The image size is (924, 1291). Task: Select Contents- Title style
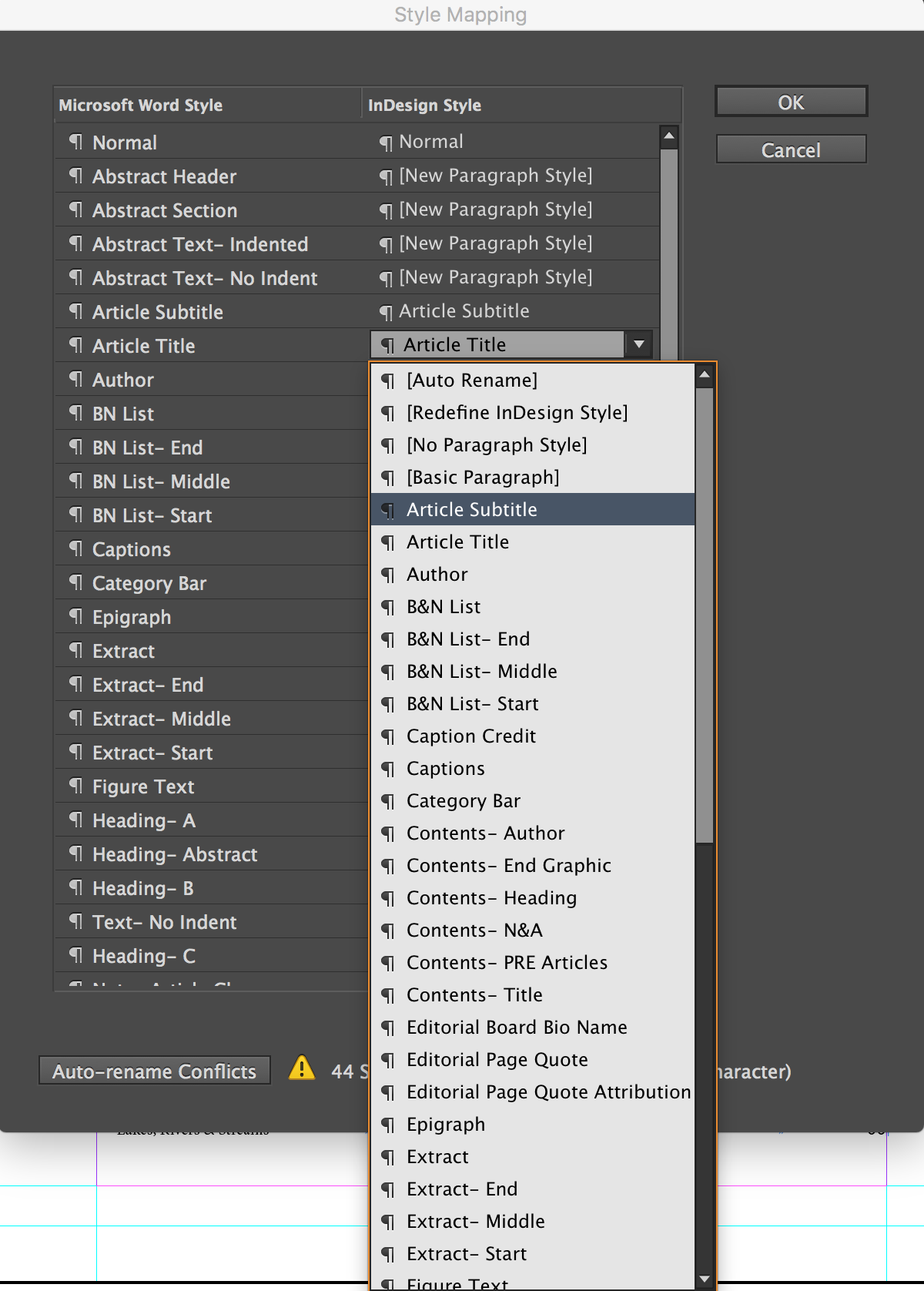click(533, 994)
